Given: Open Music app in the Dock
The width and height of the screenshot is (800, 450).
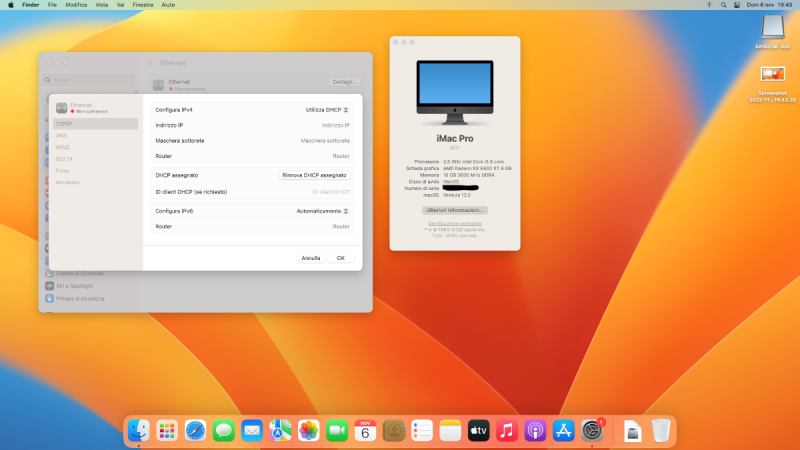Looking at the screenshot, I should coord(507,431).
